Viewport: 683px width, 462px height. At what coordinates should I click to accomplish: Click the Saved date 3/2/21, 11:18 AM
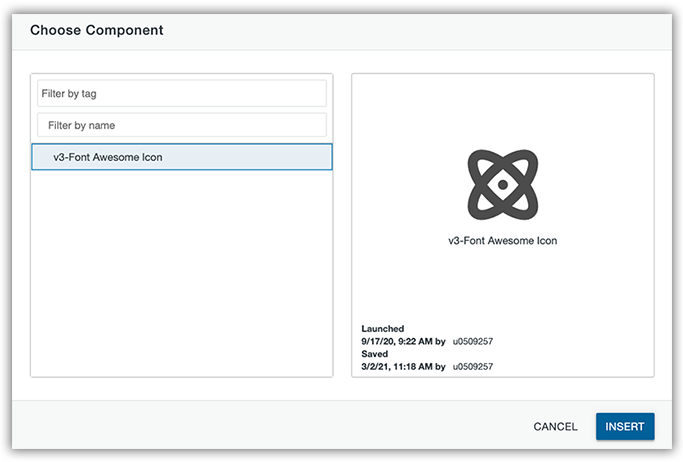coord(397,367)
